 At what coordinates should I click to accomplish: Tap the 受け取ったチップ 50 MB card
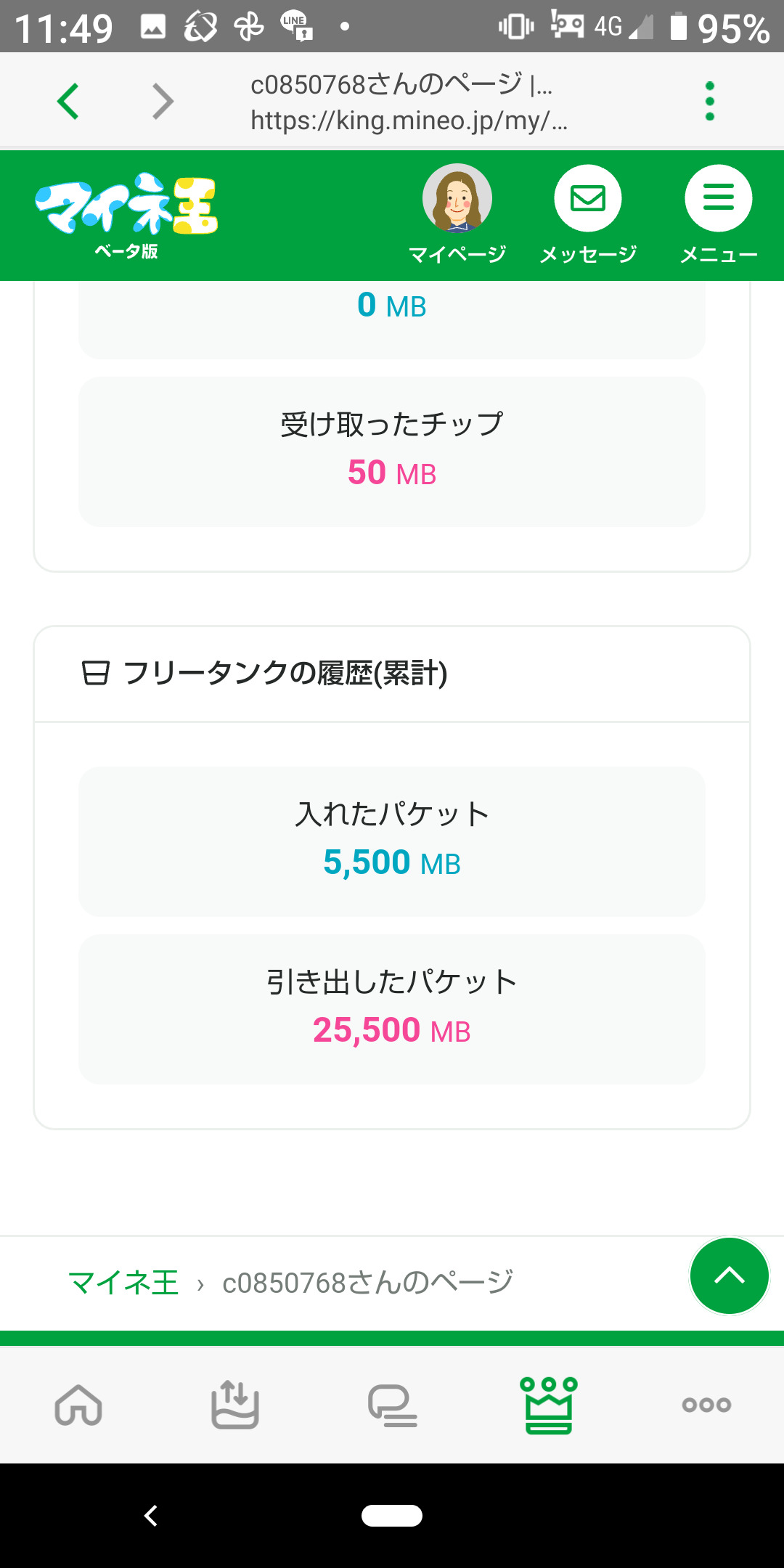392,452
